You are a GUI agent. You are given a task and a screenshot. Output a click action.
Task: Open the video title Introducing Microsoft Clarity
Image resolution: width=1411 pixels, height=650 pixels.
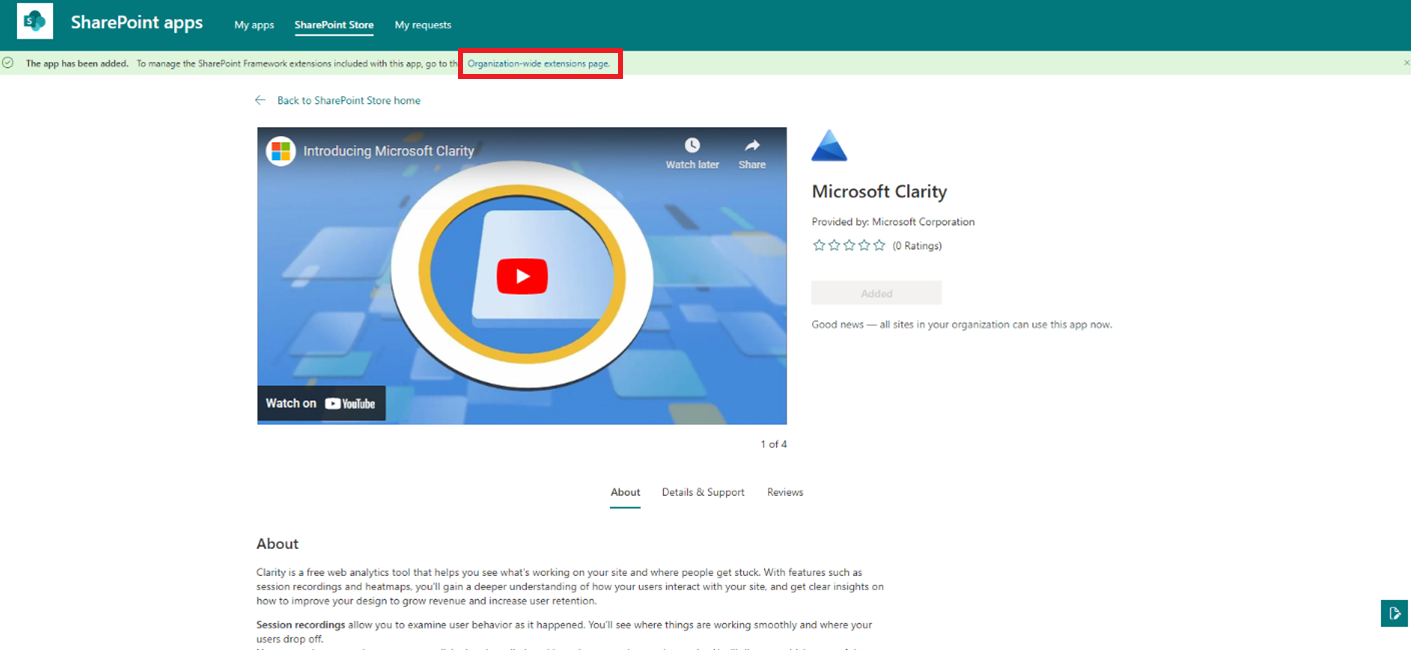point(388,151)
